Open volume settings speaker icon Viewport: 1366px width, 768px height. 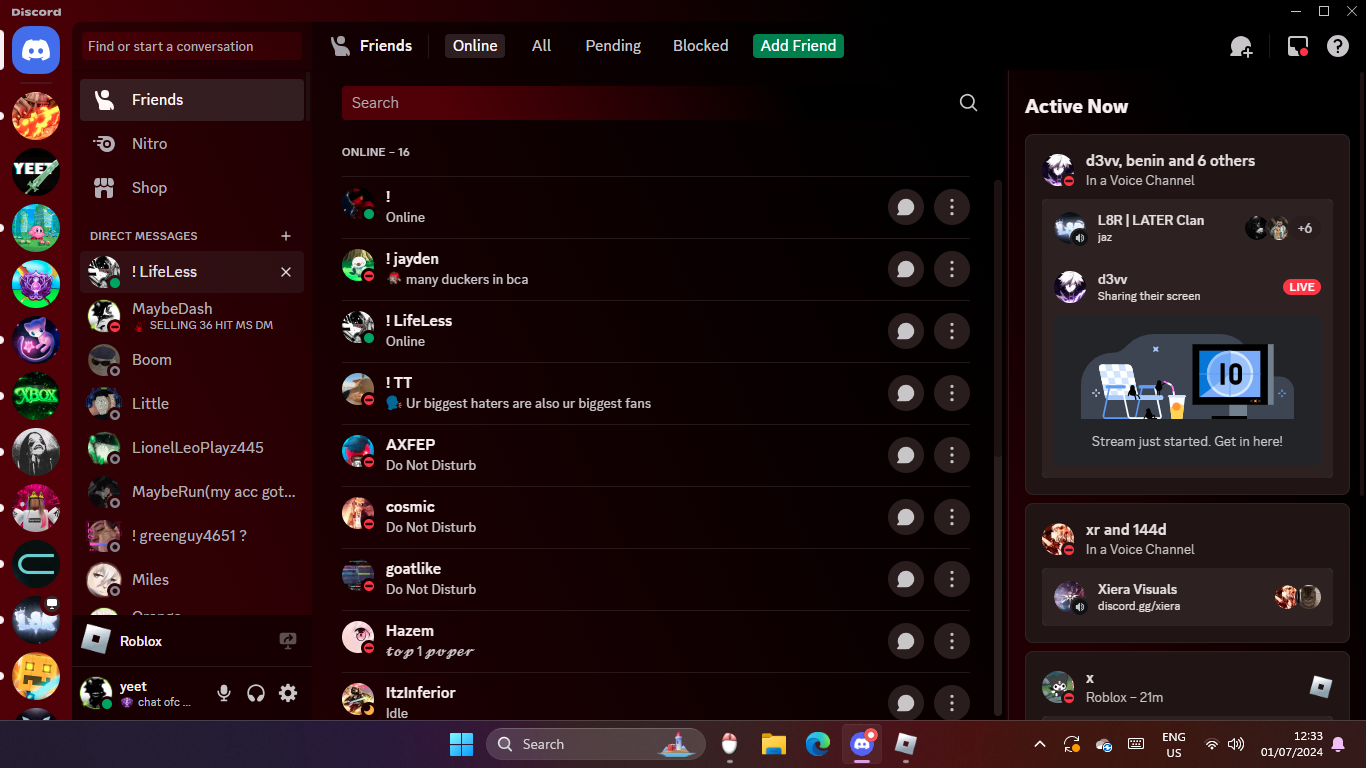click(1236, 744)
